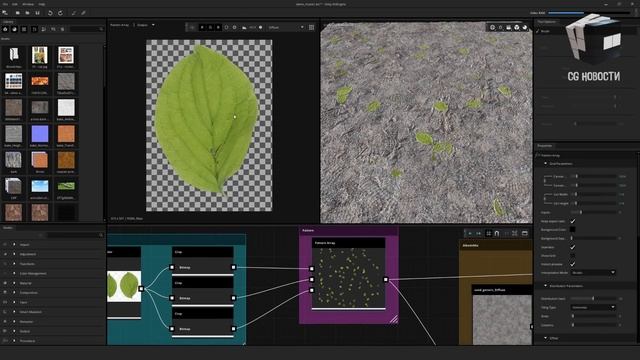Enable the Show Grid checkbox

tap(573, 256)
